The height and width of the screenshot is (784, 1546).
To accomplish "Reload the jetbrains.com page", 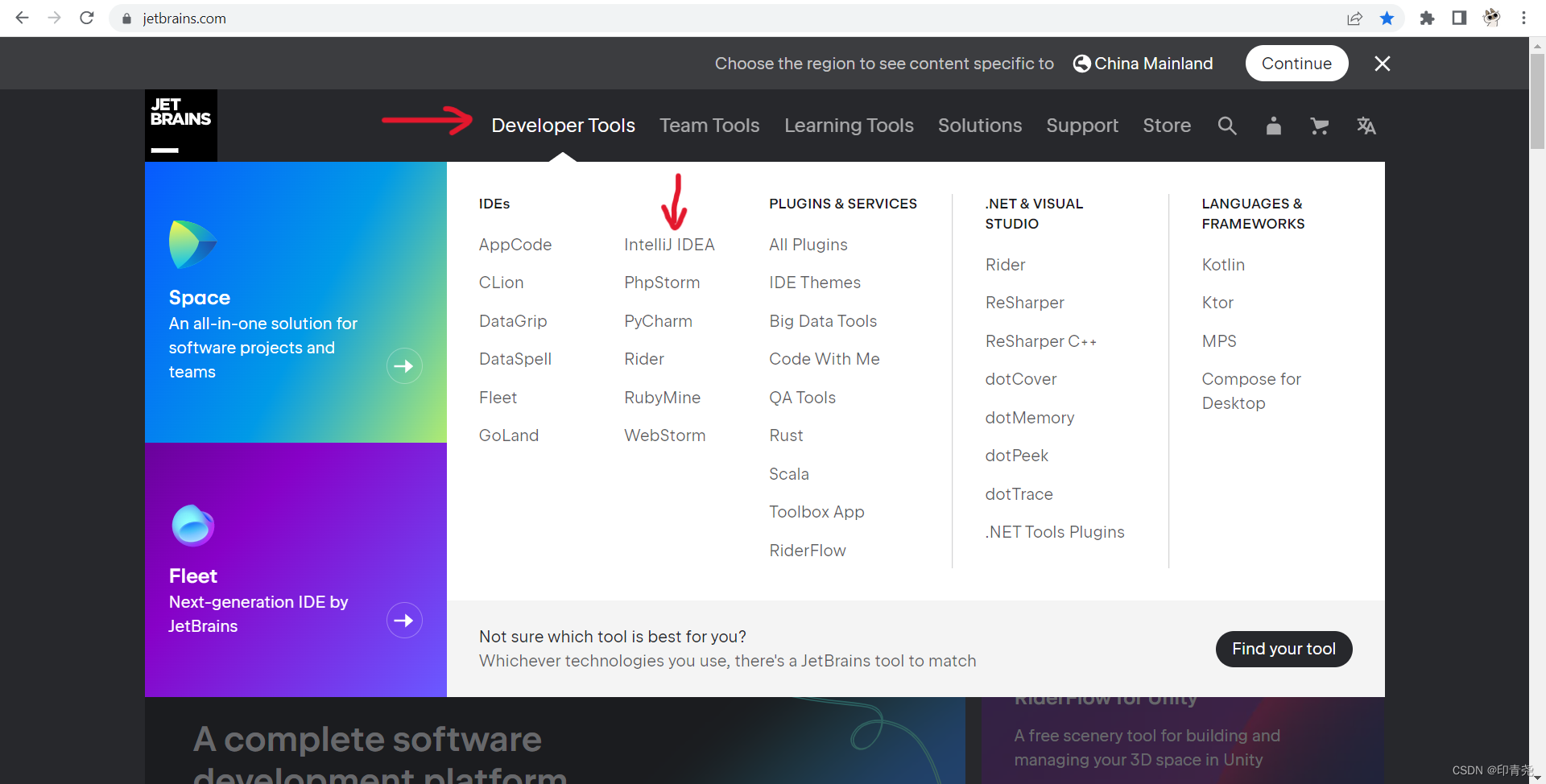I will click(87, 18).
